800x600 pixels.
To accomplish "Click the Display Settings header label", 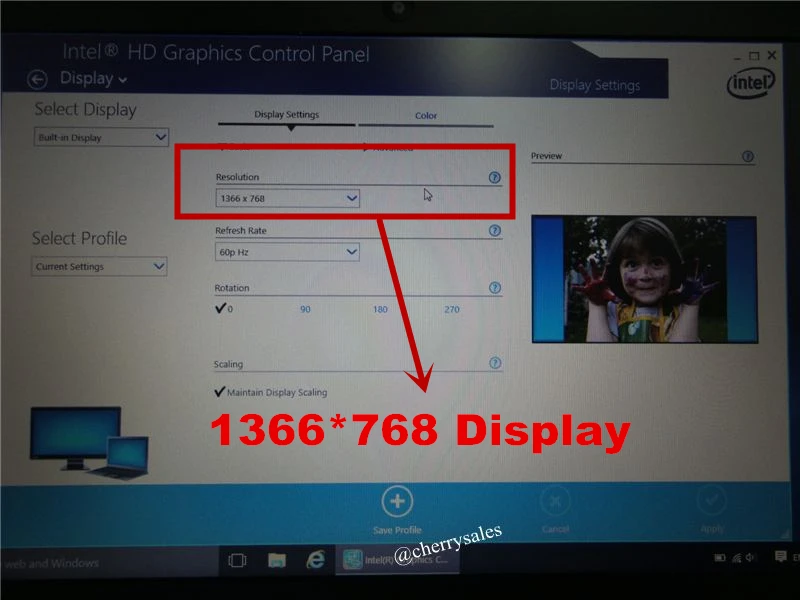I will tap(594, 85).
